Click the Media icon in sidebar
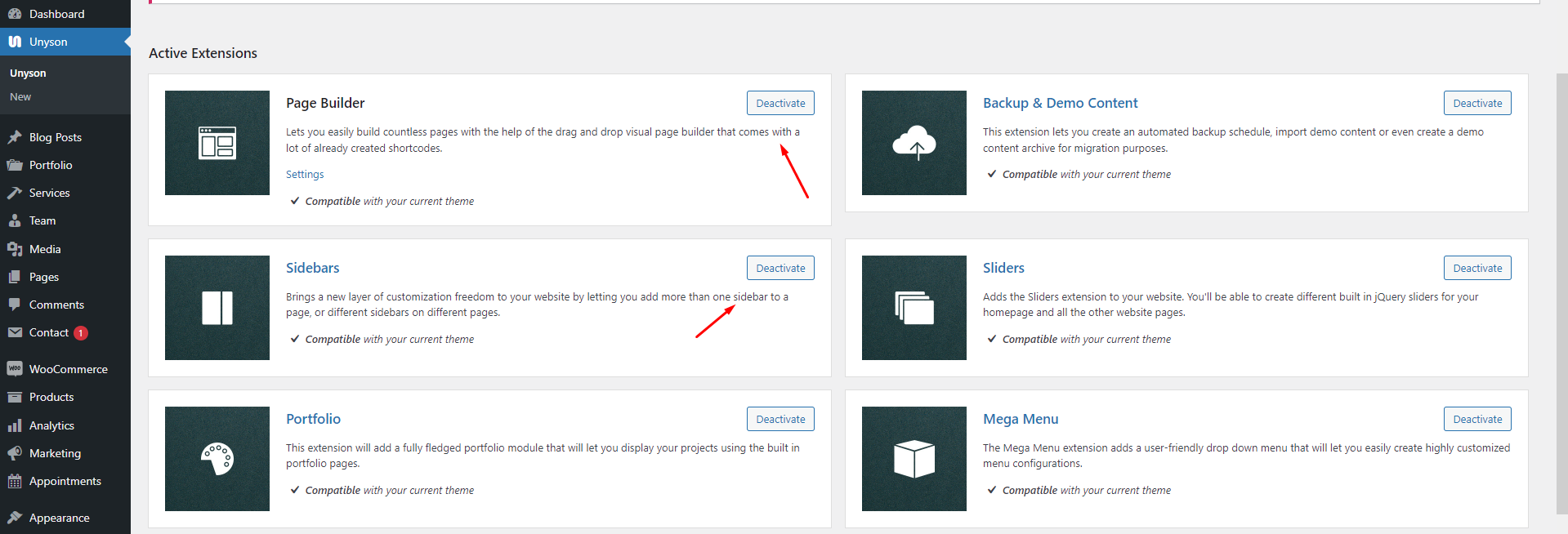 point(15,249)
